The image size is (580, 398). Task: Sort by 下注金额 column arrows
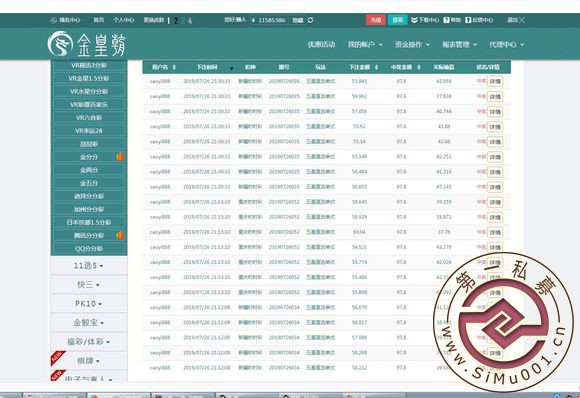tap(377, 67)
